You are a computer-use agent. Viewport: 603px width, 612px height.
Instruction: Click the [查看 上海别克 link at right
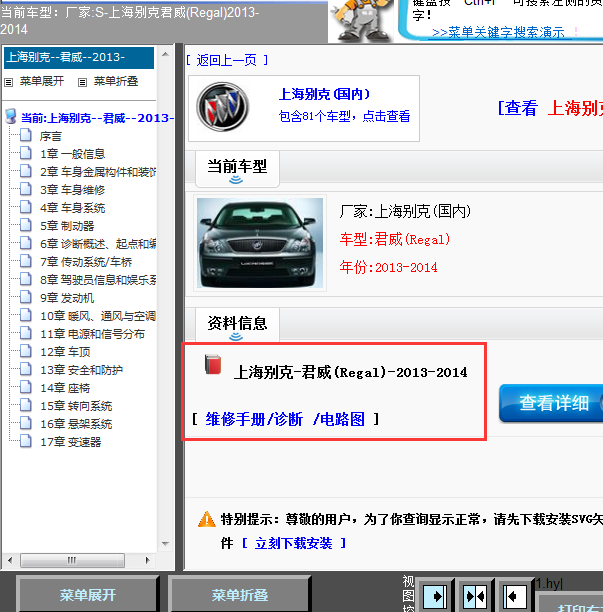click(550, 108)
